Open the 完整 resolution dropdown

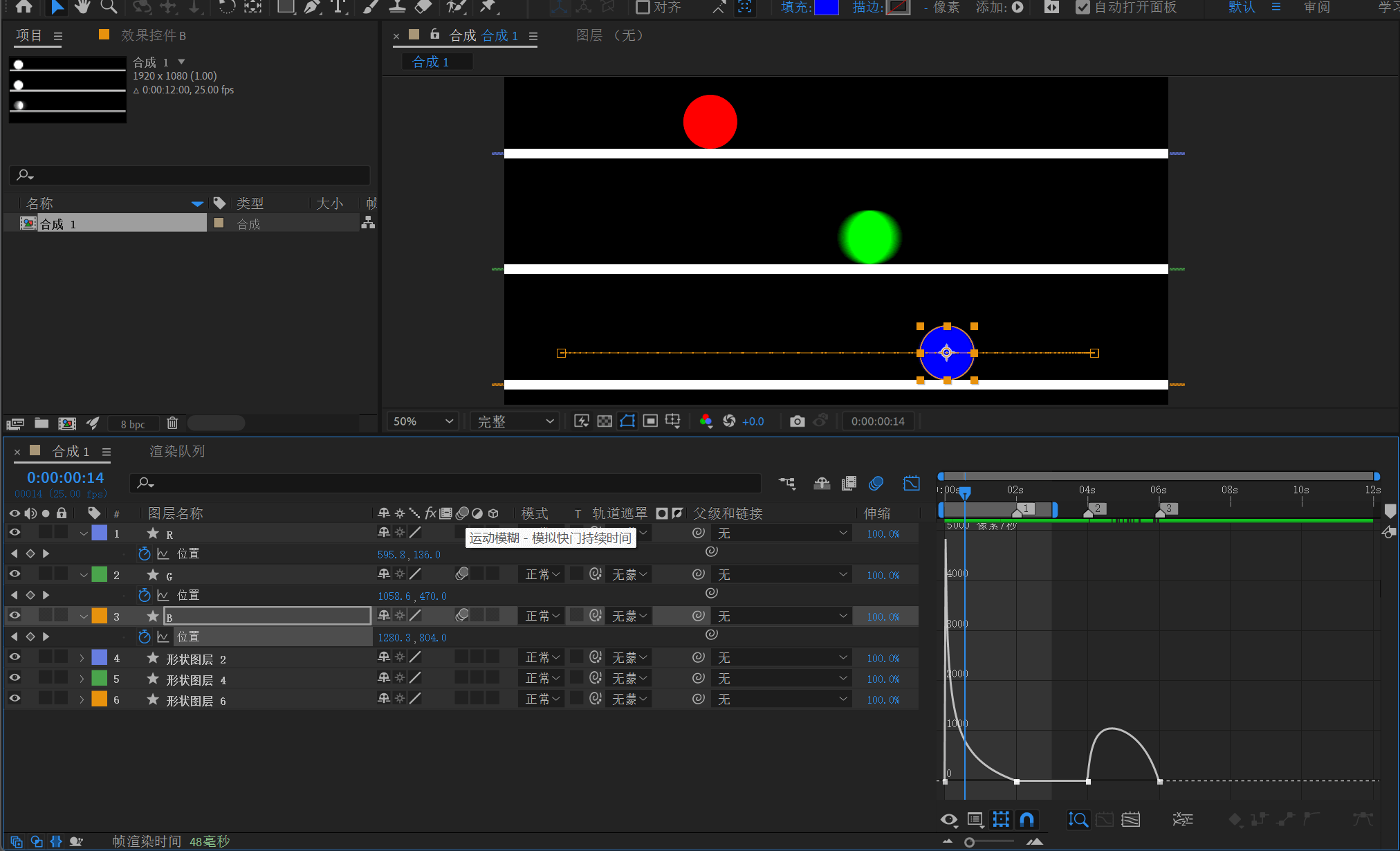point(515,421)
